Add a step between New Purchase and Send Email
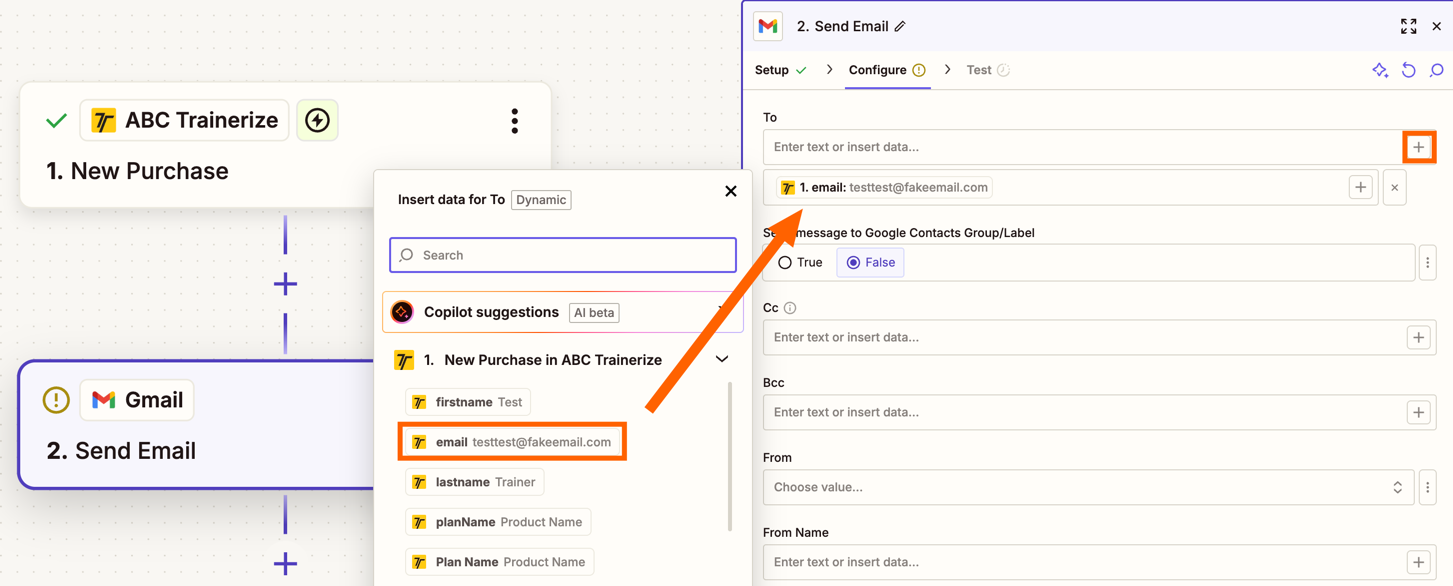The height and width of the screenshot is (586, 1453). [x=285, y=284]
